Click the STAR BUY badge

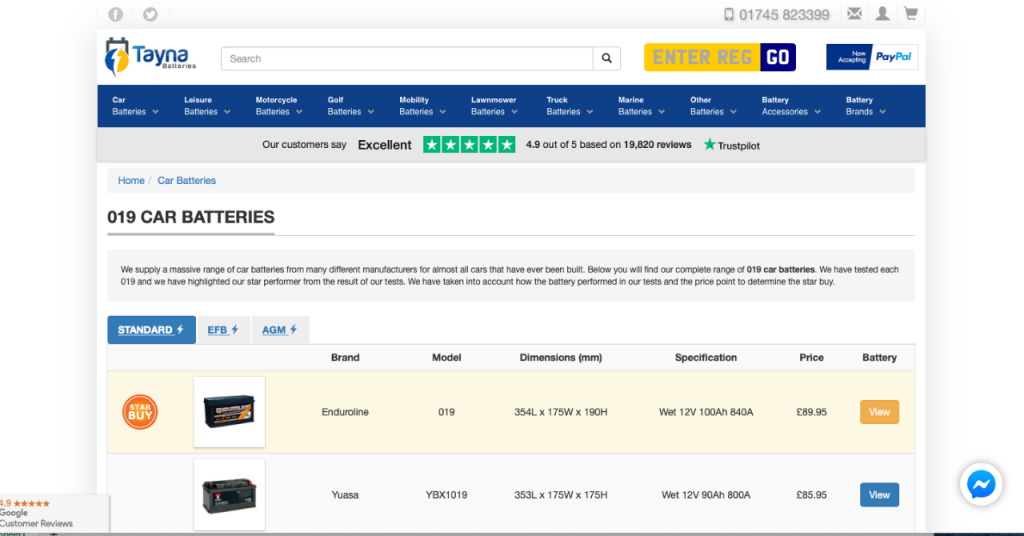(x=140, y=412)
